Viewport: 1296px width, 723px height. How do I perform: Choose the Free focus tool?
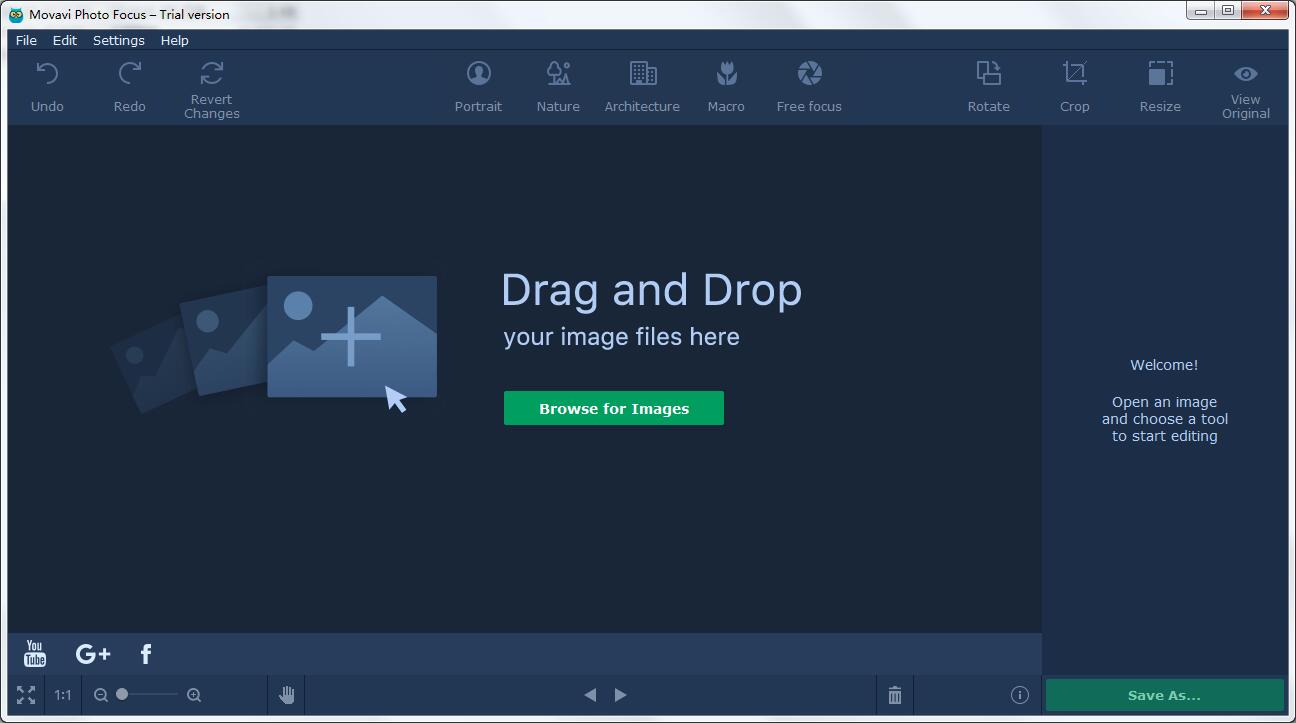click(809, 86)
